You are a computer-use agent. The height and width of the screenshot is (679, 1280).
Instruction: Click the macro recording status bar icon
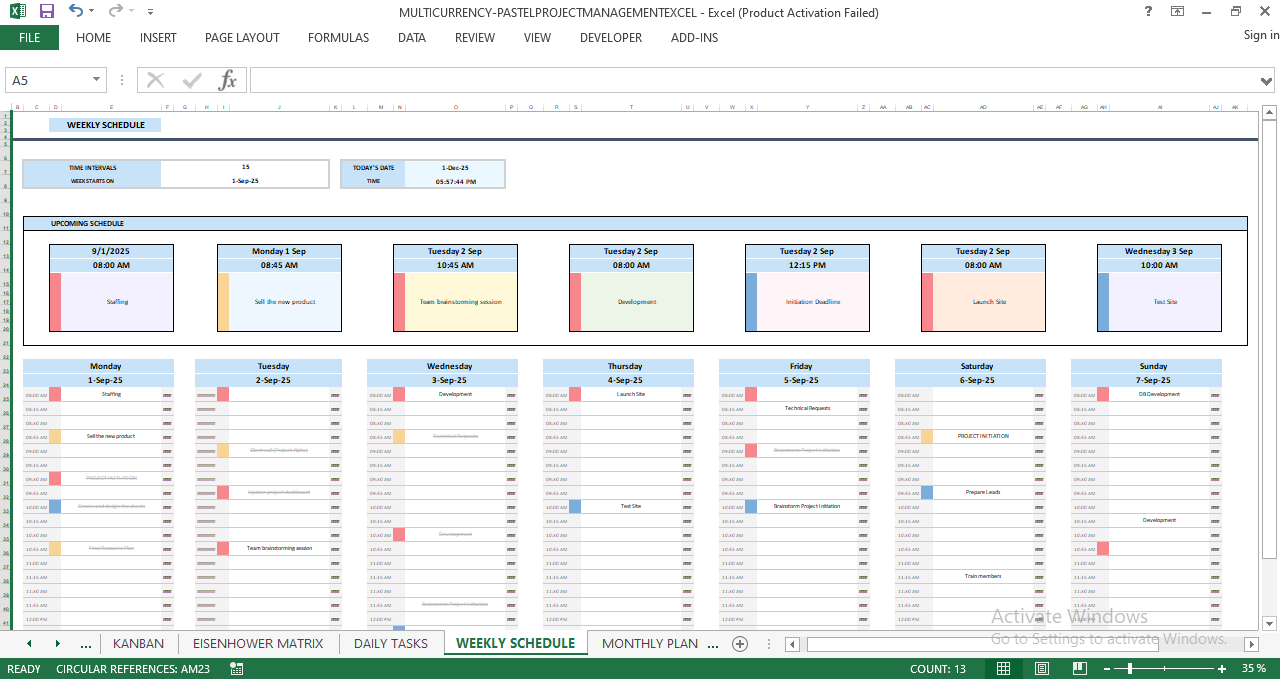[x=236, y=669]
